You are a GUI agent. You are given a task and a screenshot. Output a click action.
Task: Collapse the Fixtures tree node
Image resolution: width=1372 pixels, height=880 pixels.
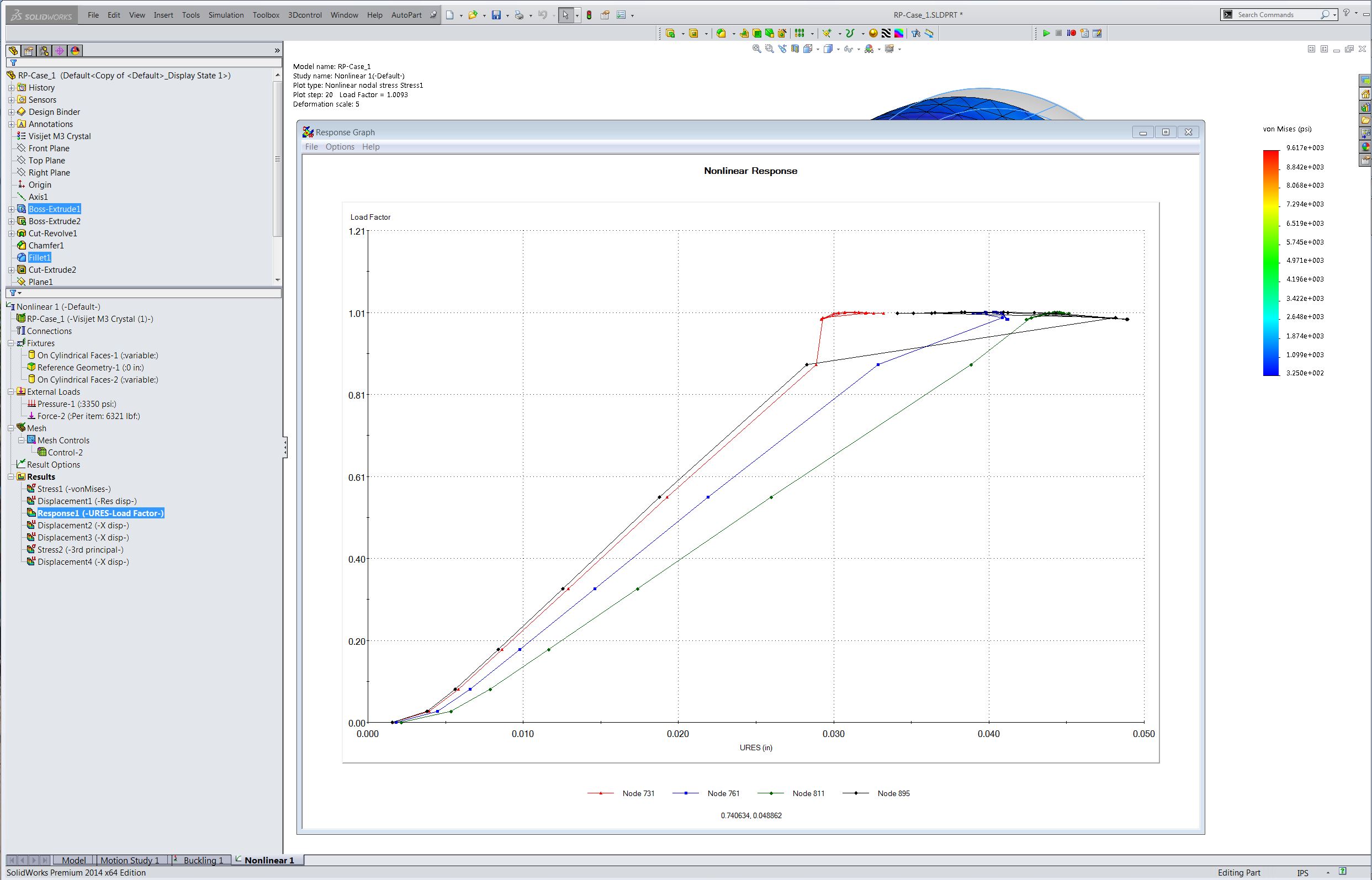coord(11,343)
